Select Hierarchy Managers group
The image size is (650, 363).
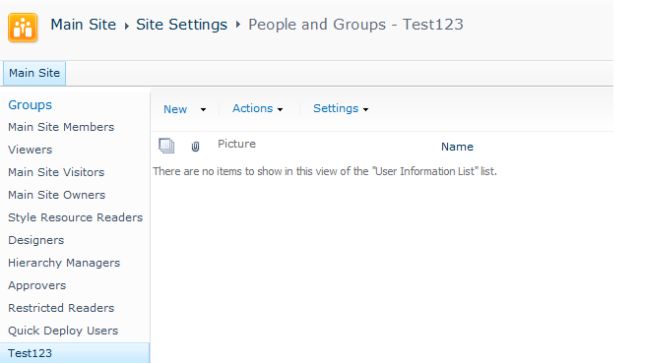64,263
